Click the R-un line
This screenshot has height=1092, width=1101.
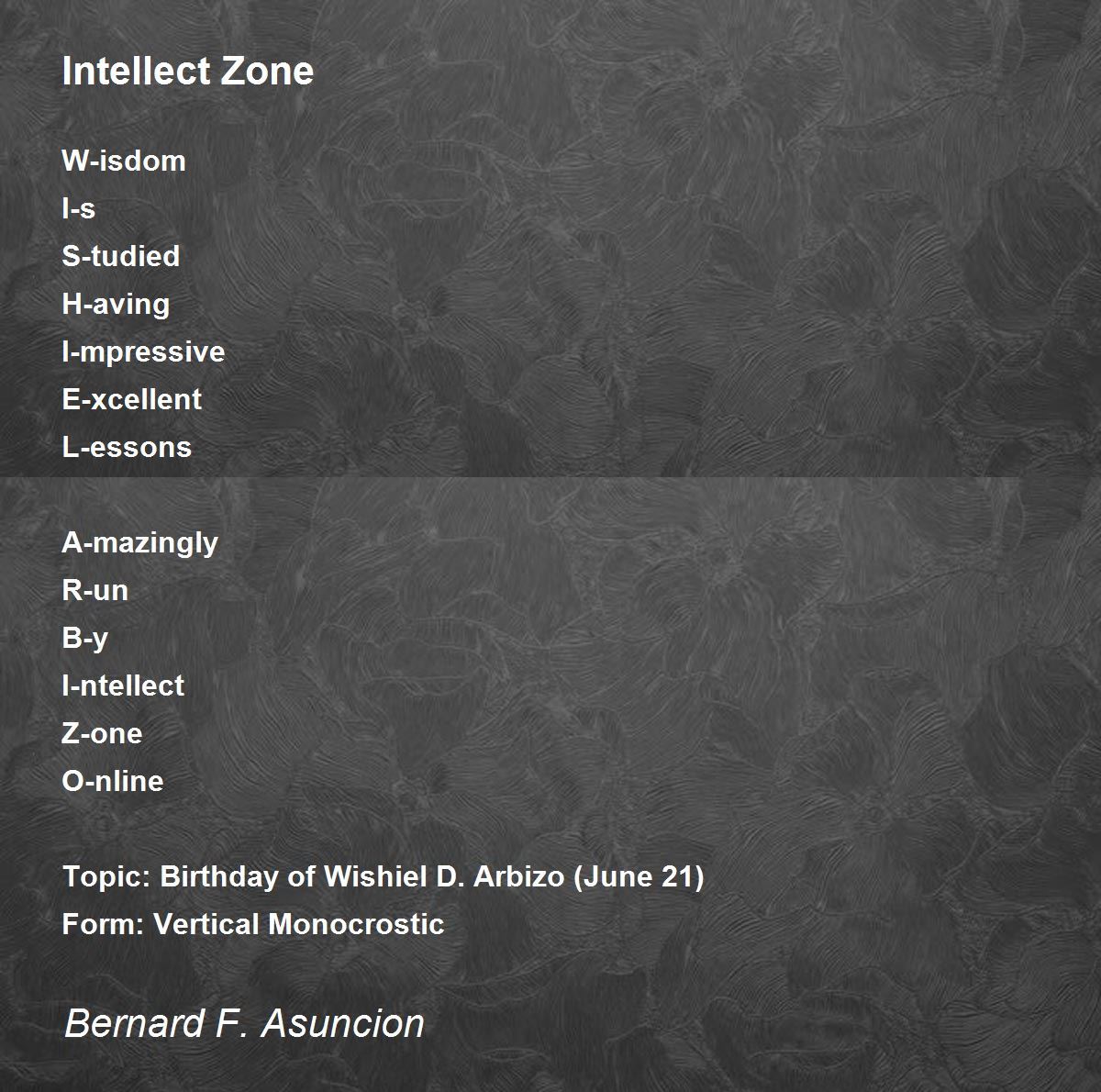pyautogui.click(x=95, y=590)
